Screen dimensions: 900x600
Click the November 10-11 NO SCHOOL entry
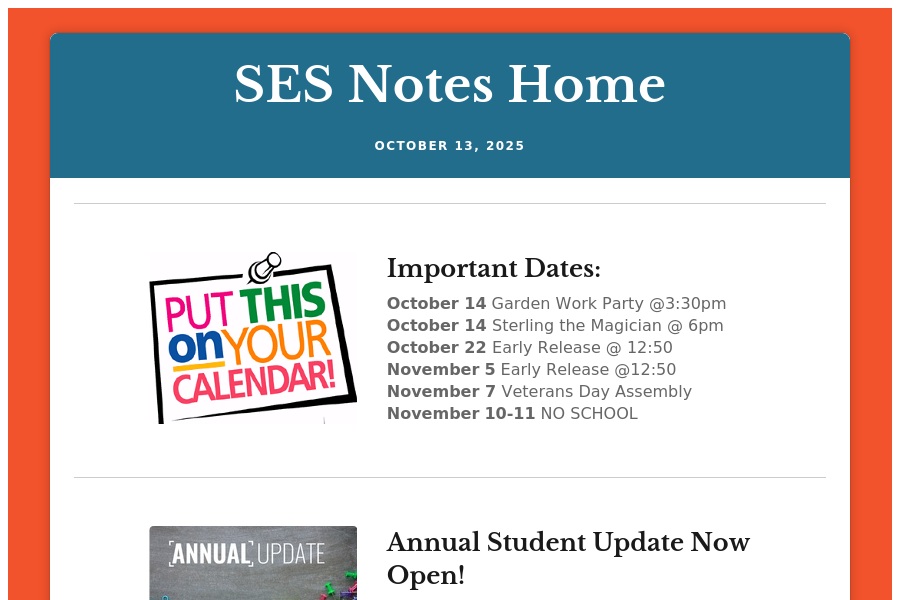pyautogui.click(x=512, y=413)
